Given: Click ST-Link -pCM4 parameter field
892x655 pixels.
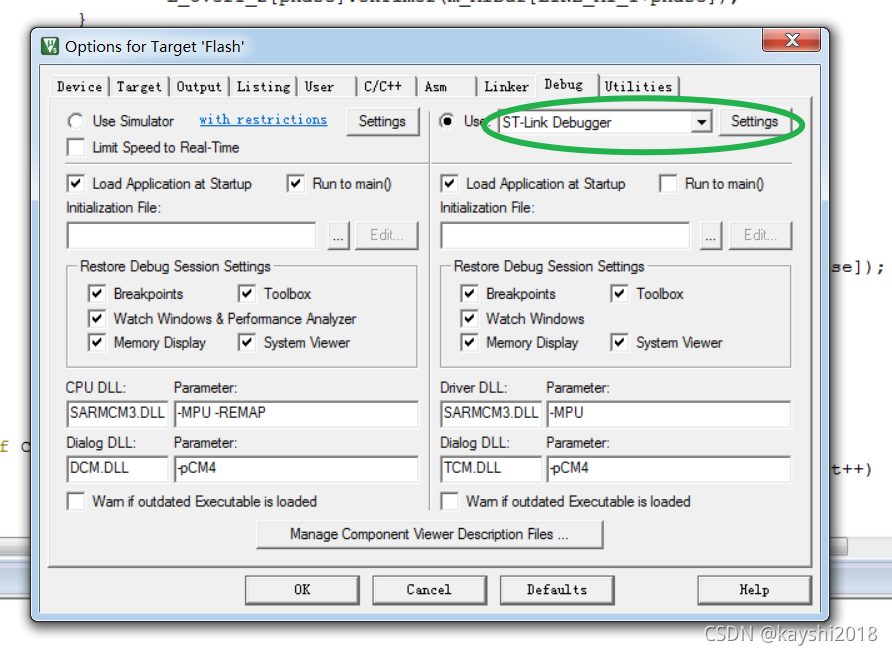Looking at the screenshot, I should (669, 468).
